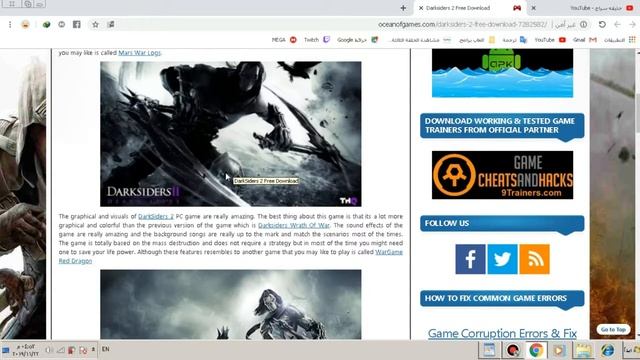Viewport: 640px width, 360px height.
Task: Click the Android APK banner
Action: coord(502,73)
